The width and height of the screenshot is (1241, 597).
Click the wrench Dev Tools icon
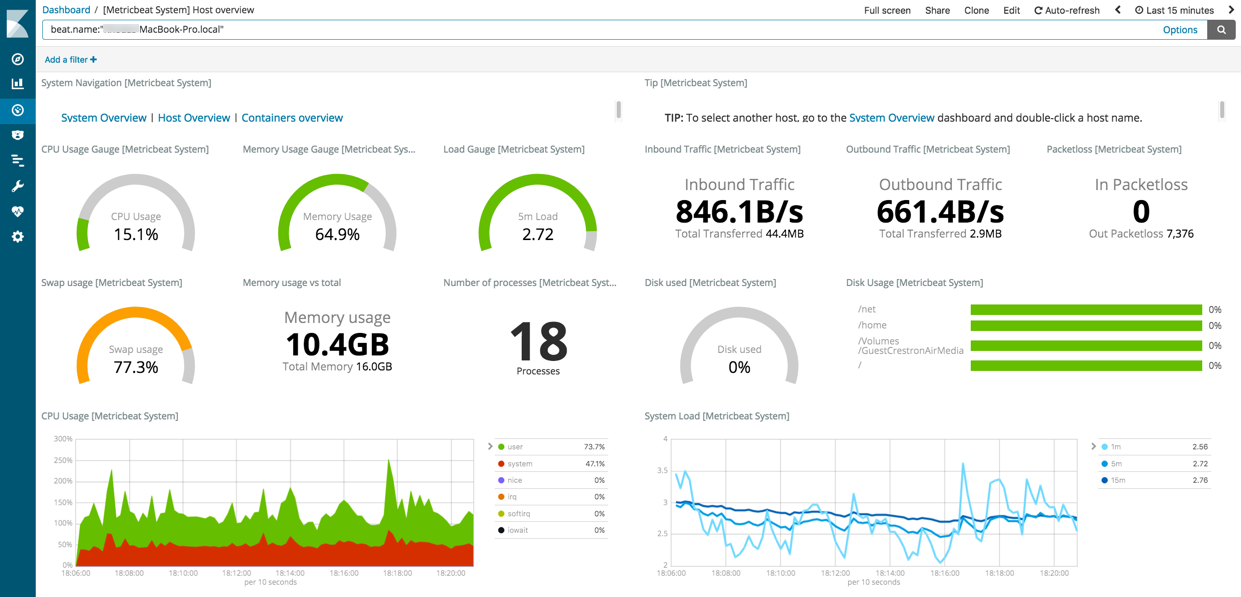17,186
